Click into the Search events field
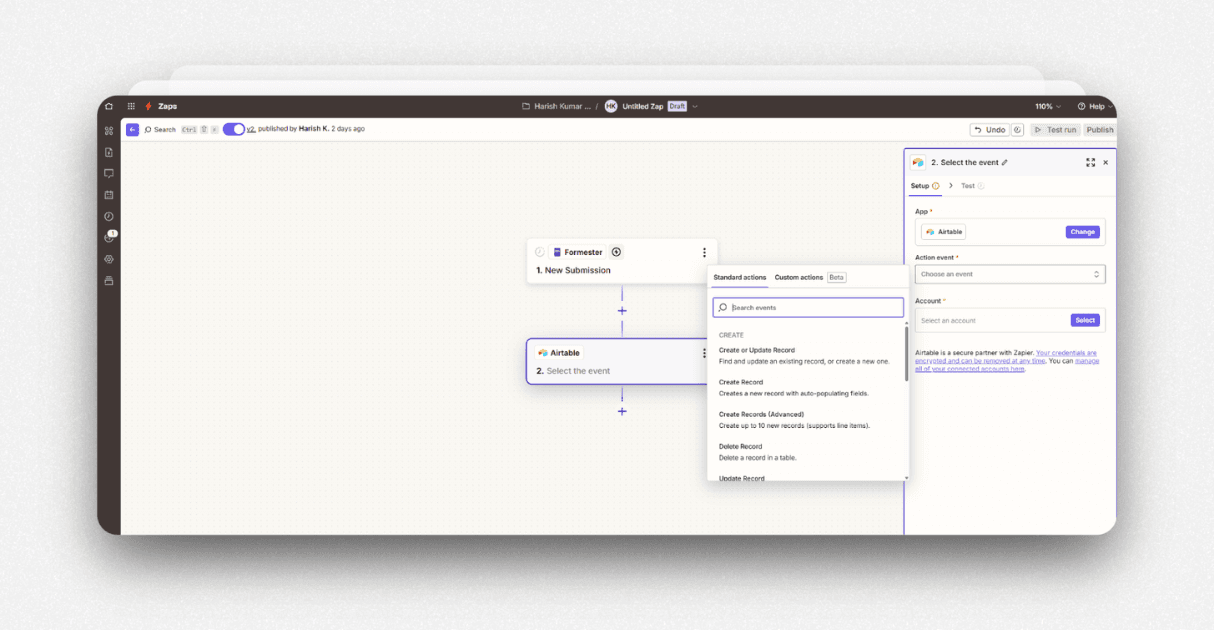The height and width of the screenshot is (630, 1214). point(808,307)
